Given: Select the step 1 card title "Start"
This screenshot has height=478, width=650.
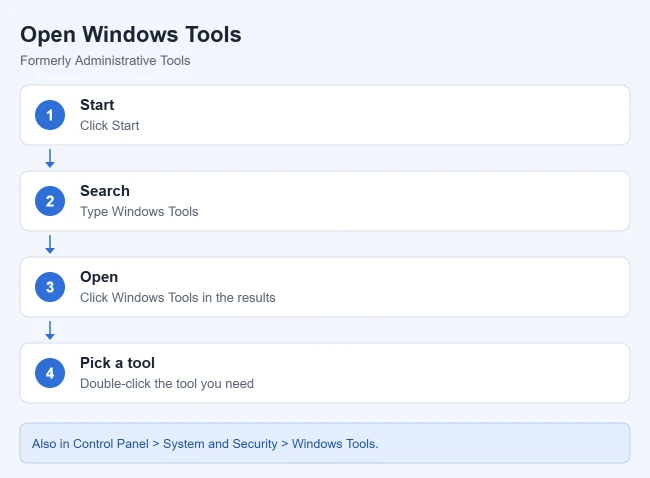Looking at the screenshot, I should 97,105.
